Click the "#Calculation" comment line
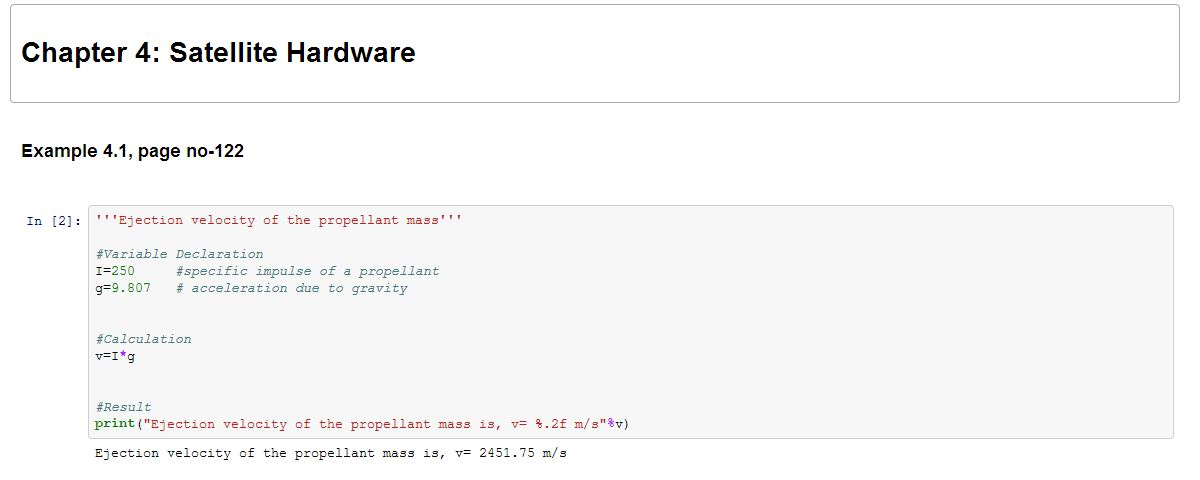The image size is (1200, 480). [x=143, y=339]
